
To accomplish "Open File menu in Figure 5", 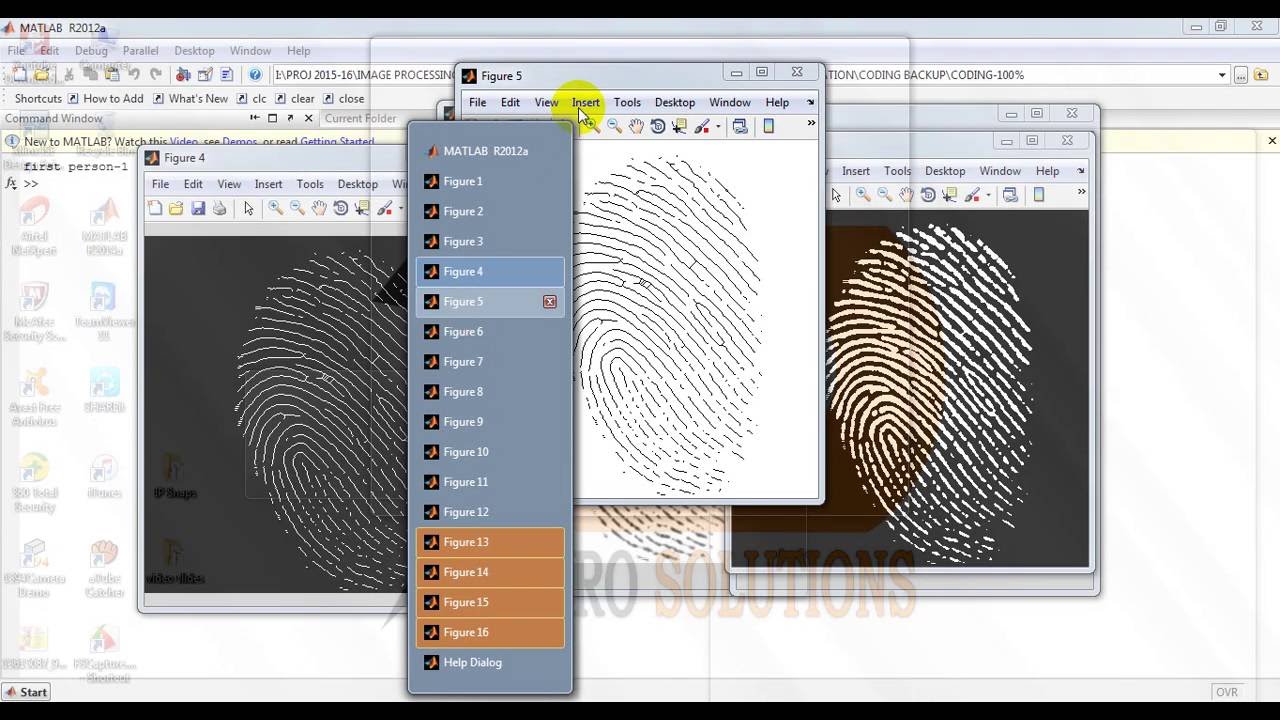I will pos(478,102).
